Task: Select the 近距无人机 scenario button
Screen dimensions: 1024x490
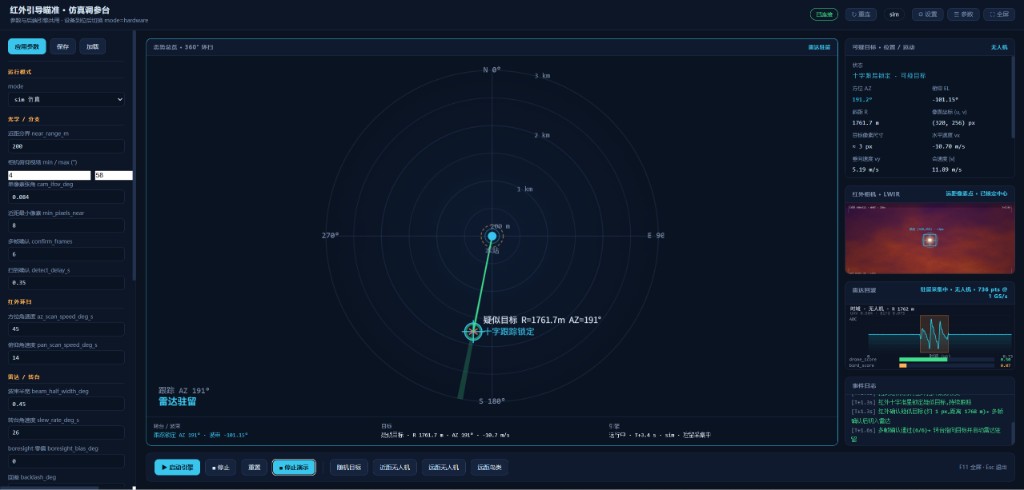Action: pyautogui.click(x=395, y=467)
